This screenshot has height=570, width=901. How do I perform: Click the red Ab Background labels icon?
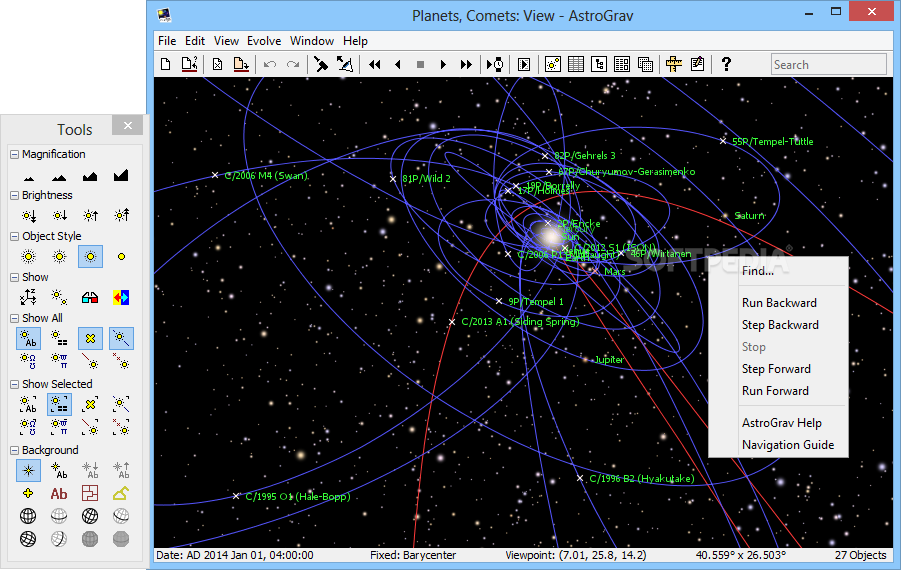coord(59,493)
